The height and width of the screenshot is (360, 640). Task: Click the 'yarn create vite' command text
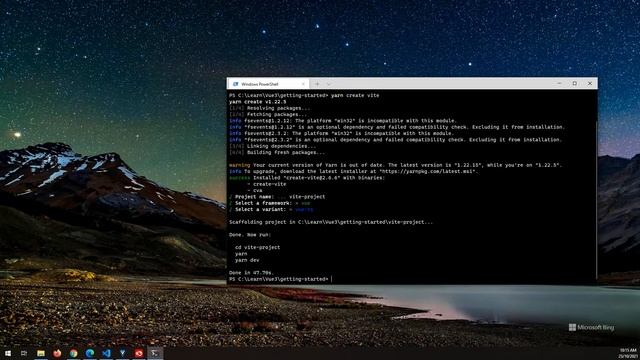[355, 96]
